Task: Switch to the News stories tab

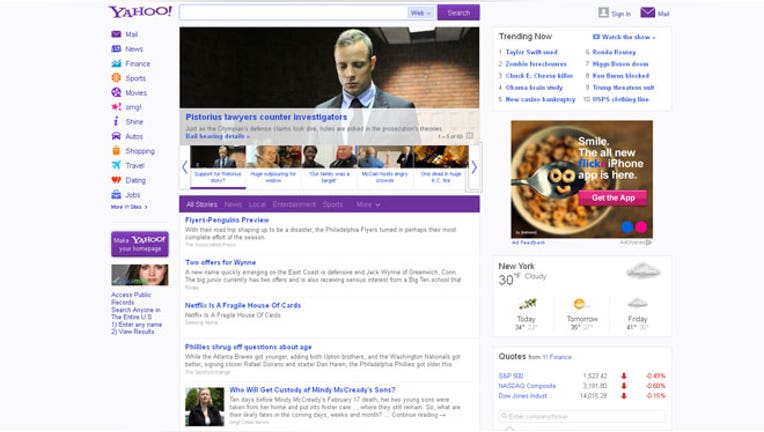Action: [x=233, y=205]
